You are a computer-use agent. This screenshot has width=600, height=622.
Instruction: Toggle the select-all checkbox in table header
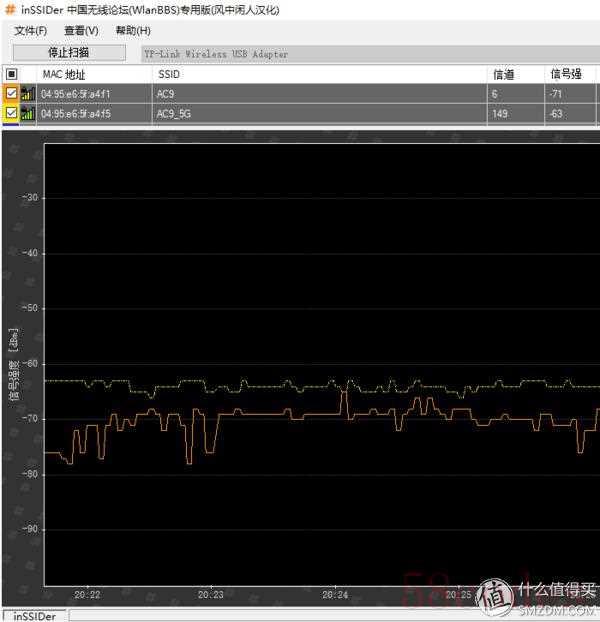pos(11,74)
